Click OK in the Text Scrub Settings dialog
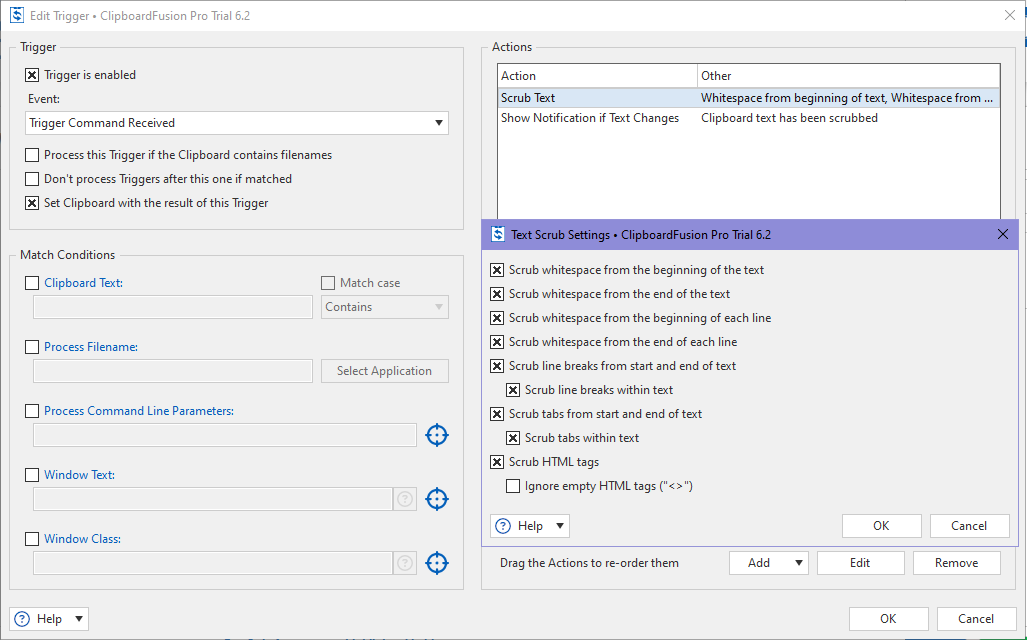Image resolution: width=1027 pixels, height=640 pixels. (881, 526)
